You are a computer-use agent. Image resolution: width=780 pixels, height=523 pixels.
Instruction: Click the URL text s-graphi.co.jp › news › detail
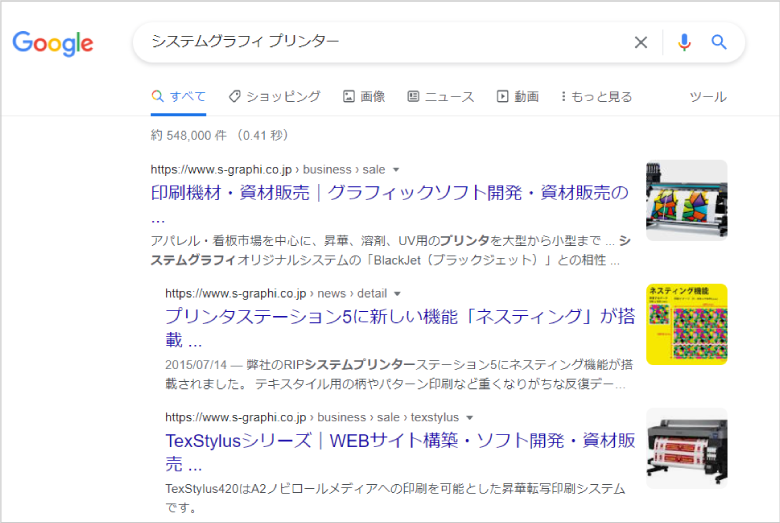point(276,294)
